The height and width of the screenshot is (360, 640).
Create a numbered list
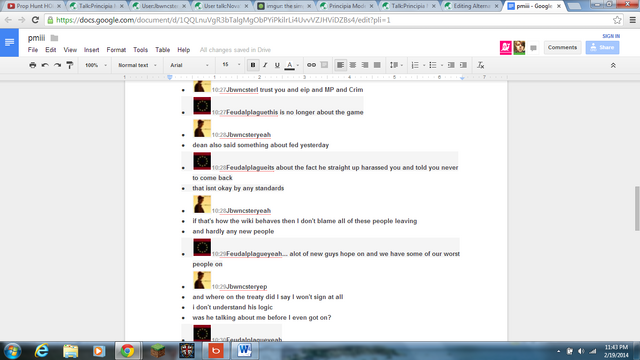click(415, 65)
